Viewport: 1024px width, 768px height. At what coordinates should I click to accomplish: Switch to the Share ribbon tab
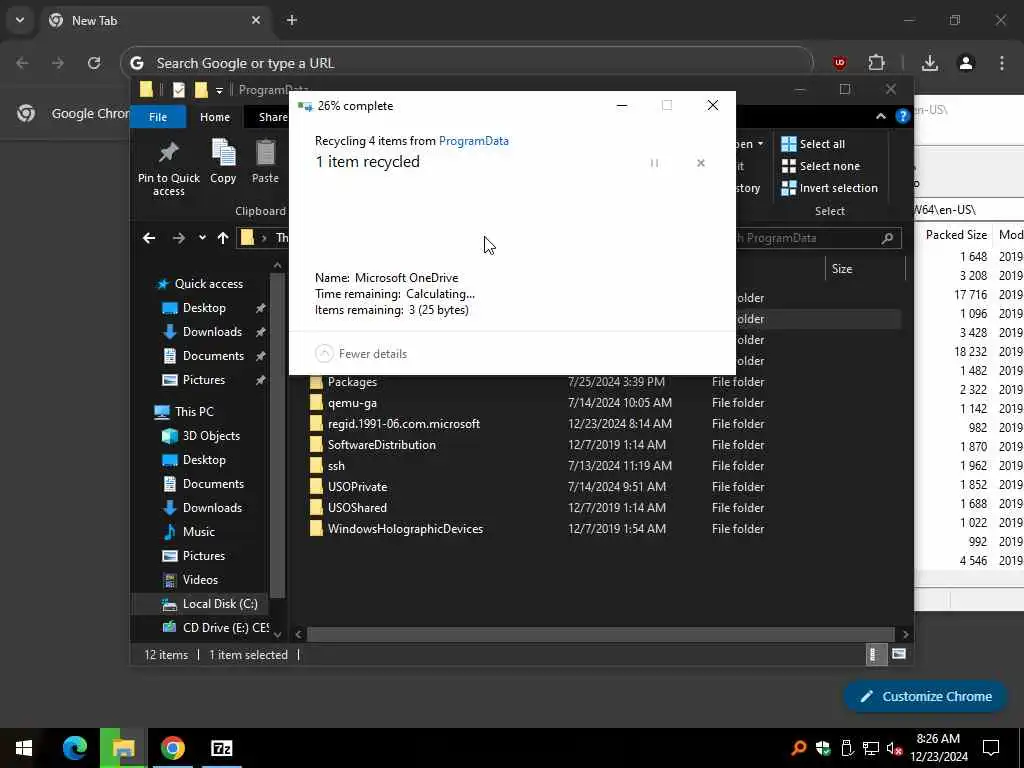pyautogui.click(x=271, y=117)
